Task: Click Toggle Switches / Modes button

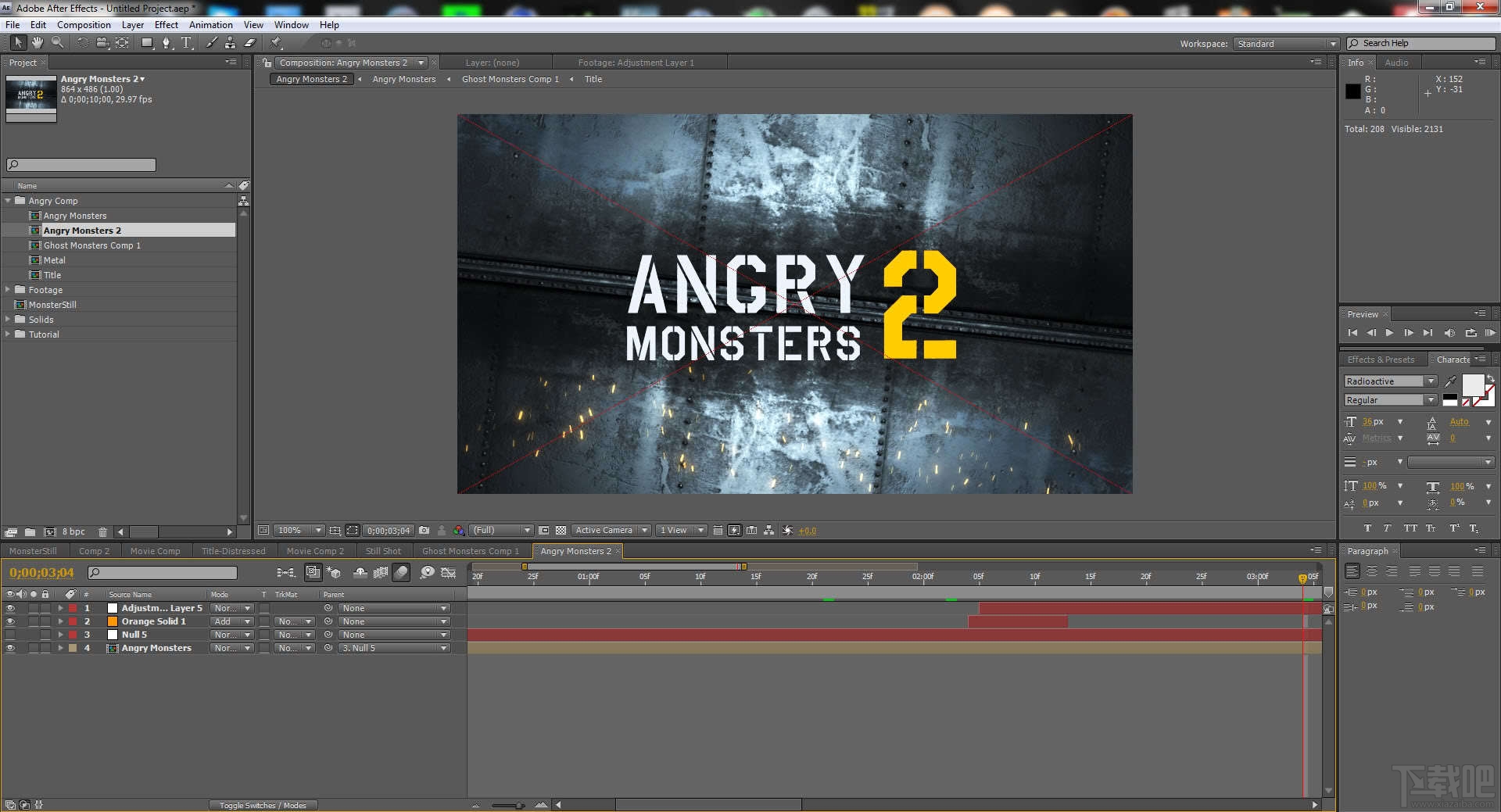Action: pos(263,804)
